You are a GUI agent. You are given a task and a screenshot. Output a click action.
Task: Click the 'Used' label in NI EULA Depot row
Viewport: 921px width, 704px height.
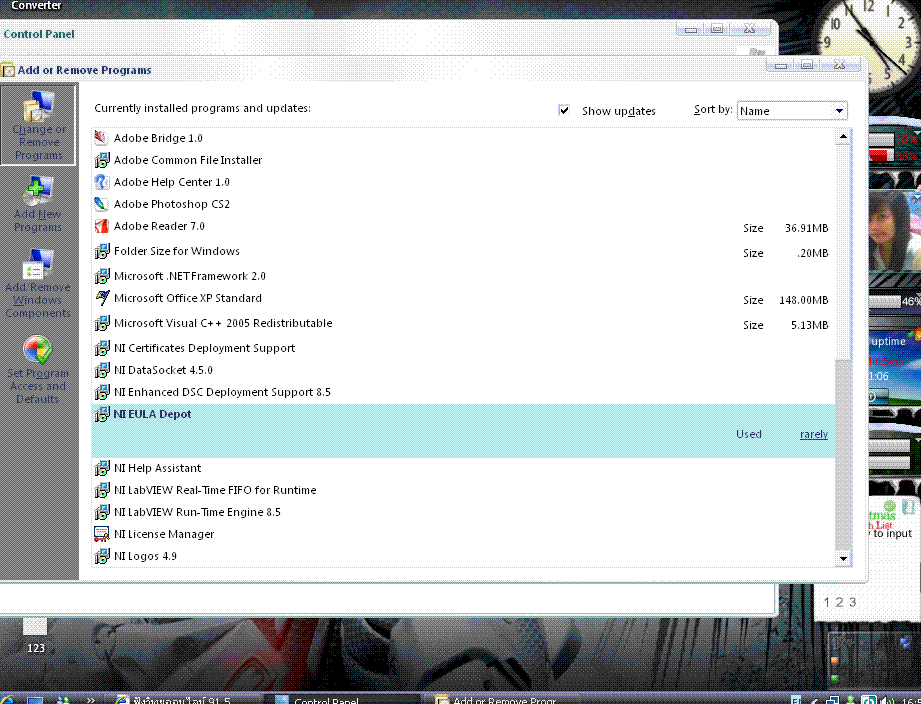pos(749,434)
